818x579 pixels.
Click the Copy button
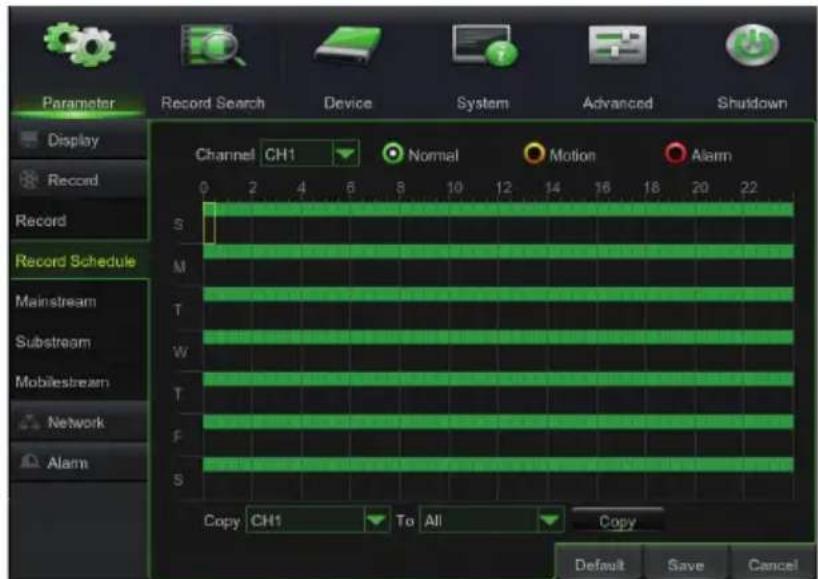[618, 521]
